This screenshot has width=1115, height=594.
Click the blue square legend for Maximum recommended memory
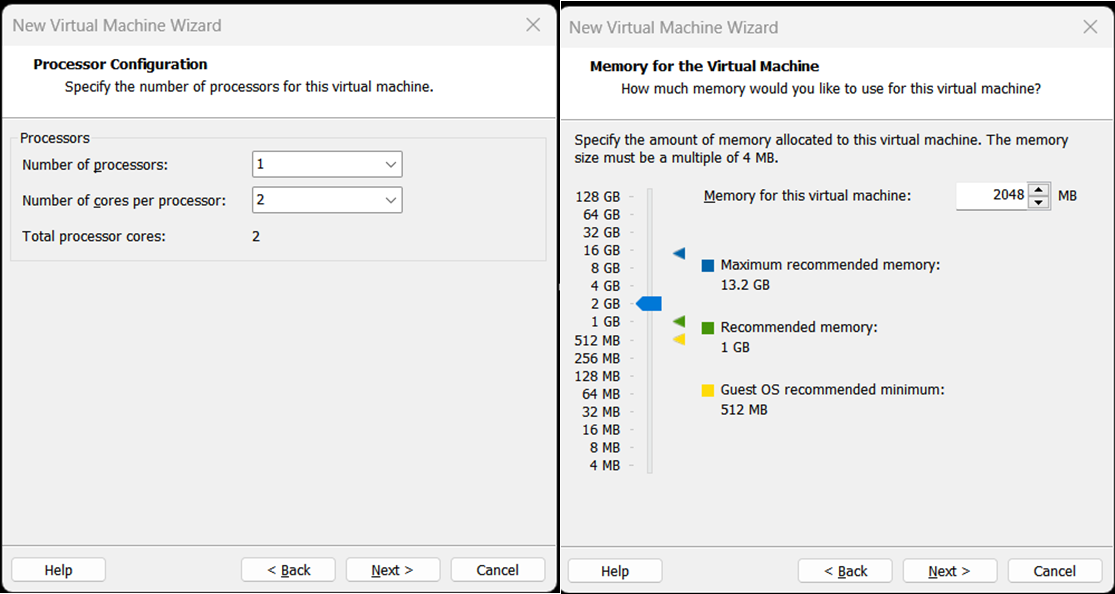coord(708,266)
